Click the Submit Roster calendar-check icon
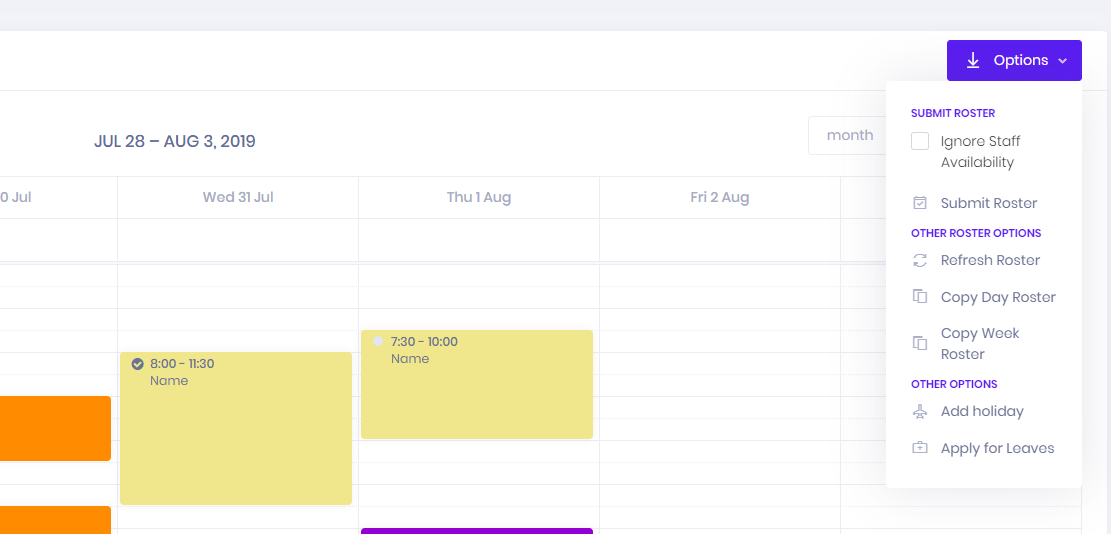 coord(920,203)
